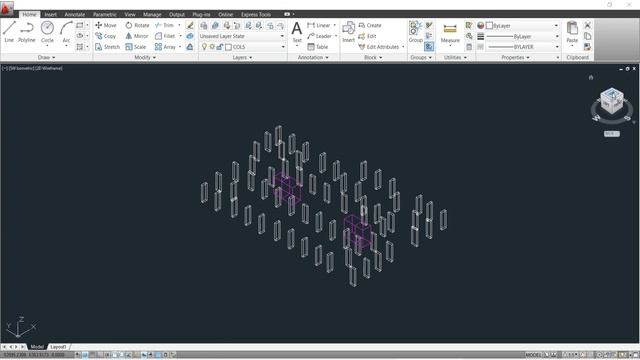Switch to the Output ribbon tab
640x360 pixels.
[177, 14]
